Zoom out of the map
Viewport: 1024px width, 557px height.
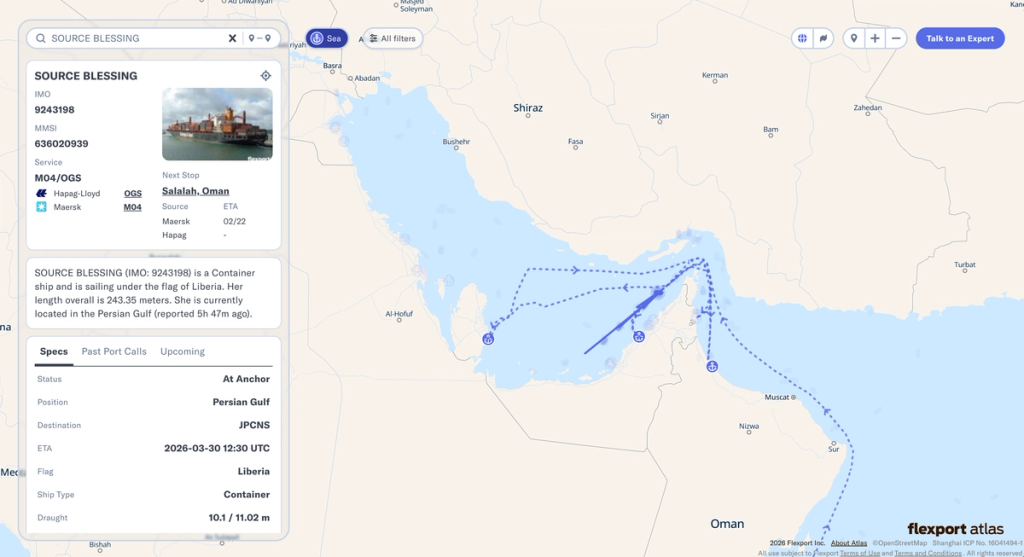click(x=896, y=39)
